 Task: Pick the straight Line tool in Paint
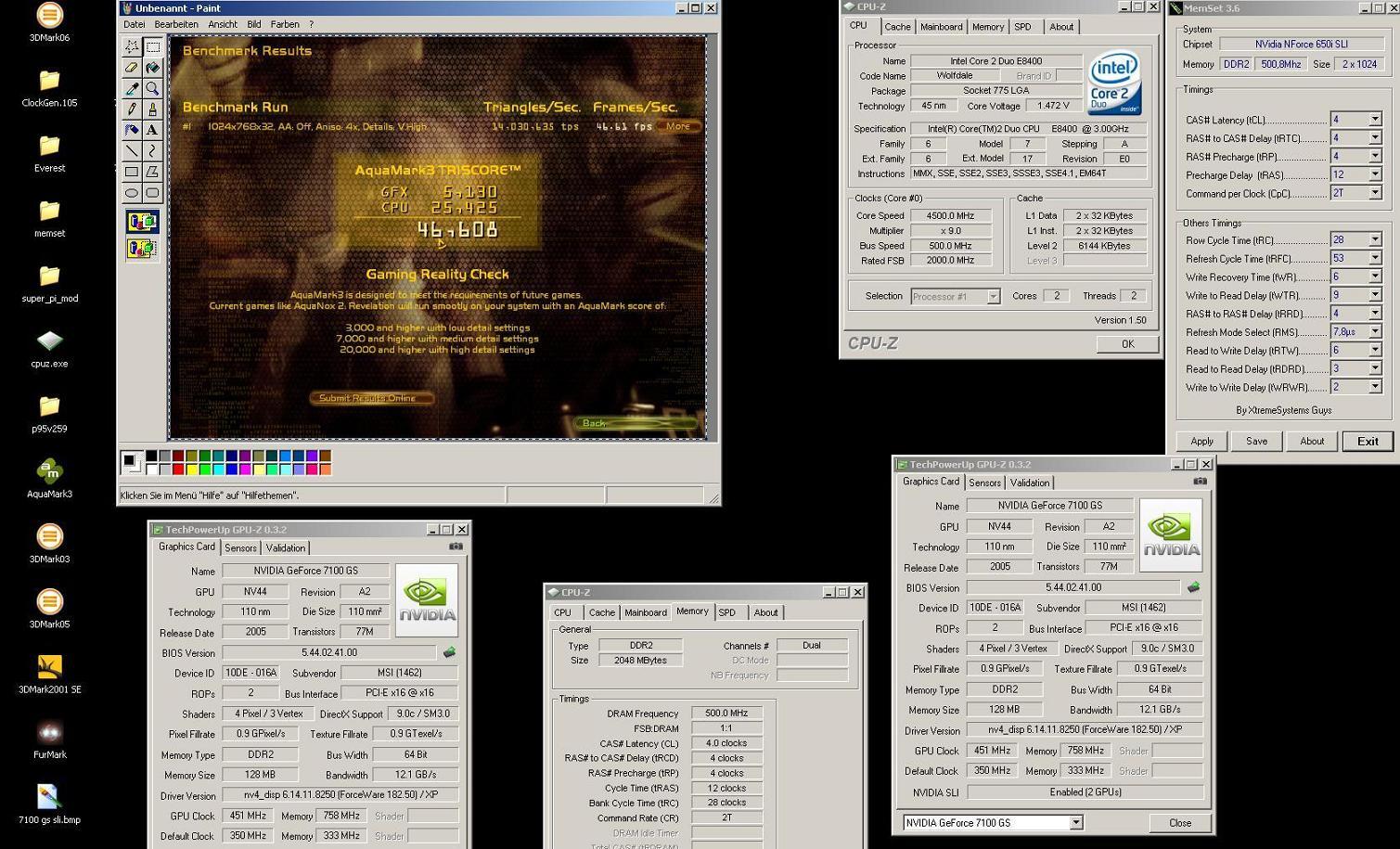click(x=132, y=150)
